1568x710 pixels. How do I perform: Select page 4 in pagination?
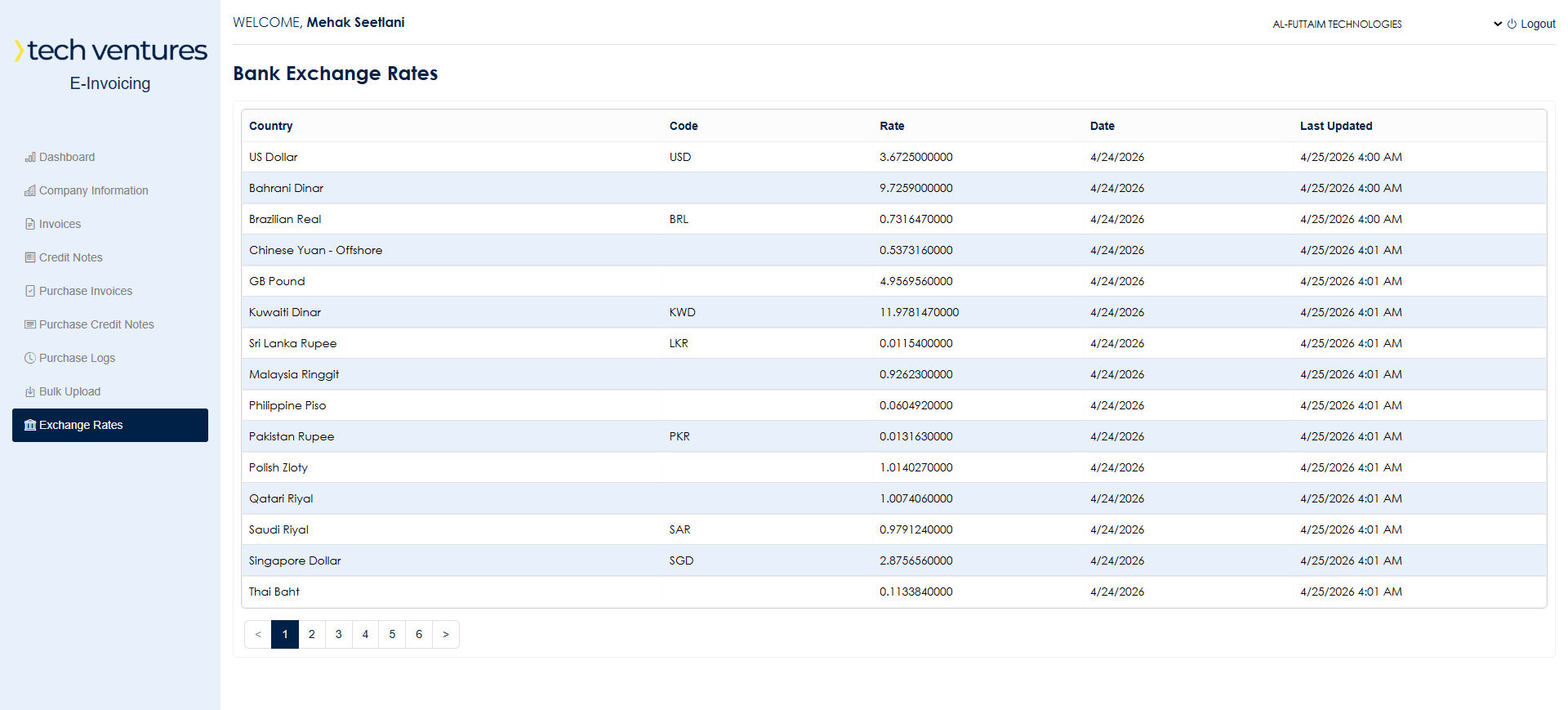(x=365, y=634)
